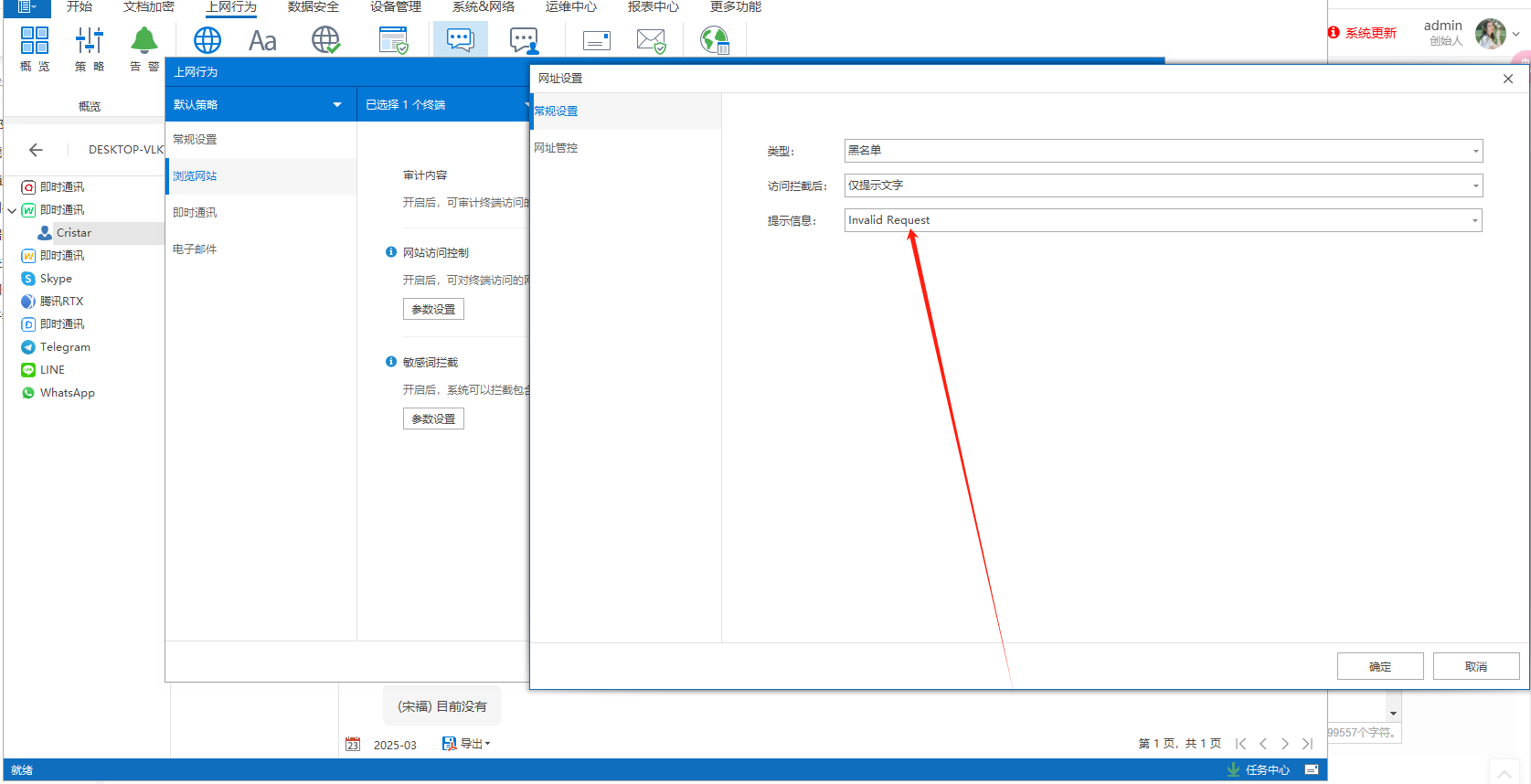Screen dimensions: 1531x784
Task: Open the 报表中心 ribbon tab
Action: click(654, 6)
